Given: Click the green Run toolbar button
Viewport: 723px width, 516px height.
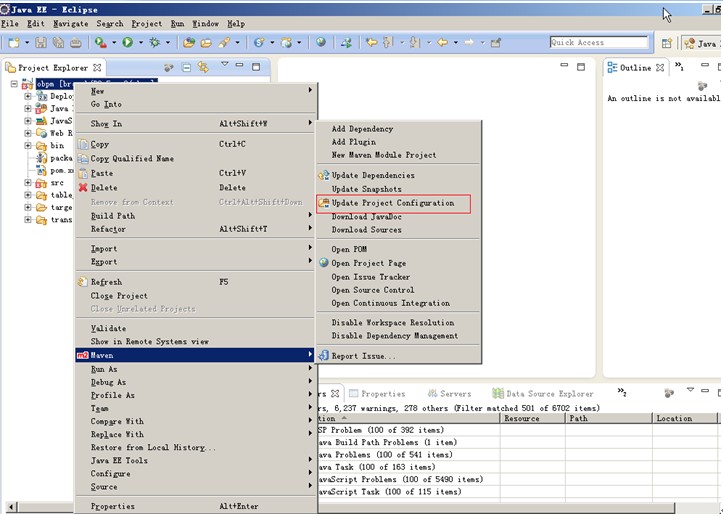Looking at the screenshot, I should tap(127, 42).
